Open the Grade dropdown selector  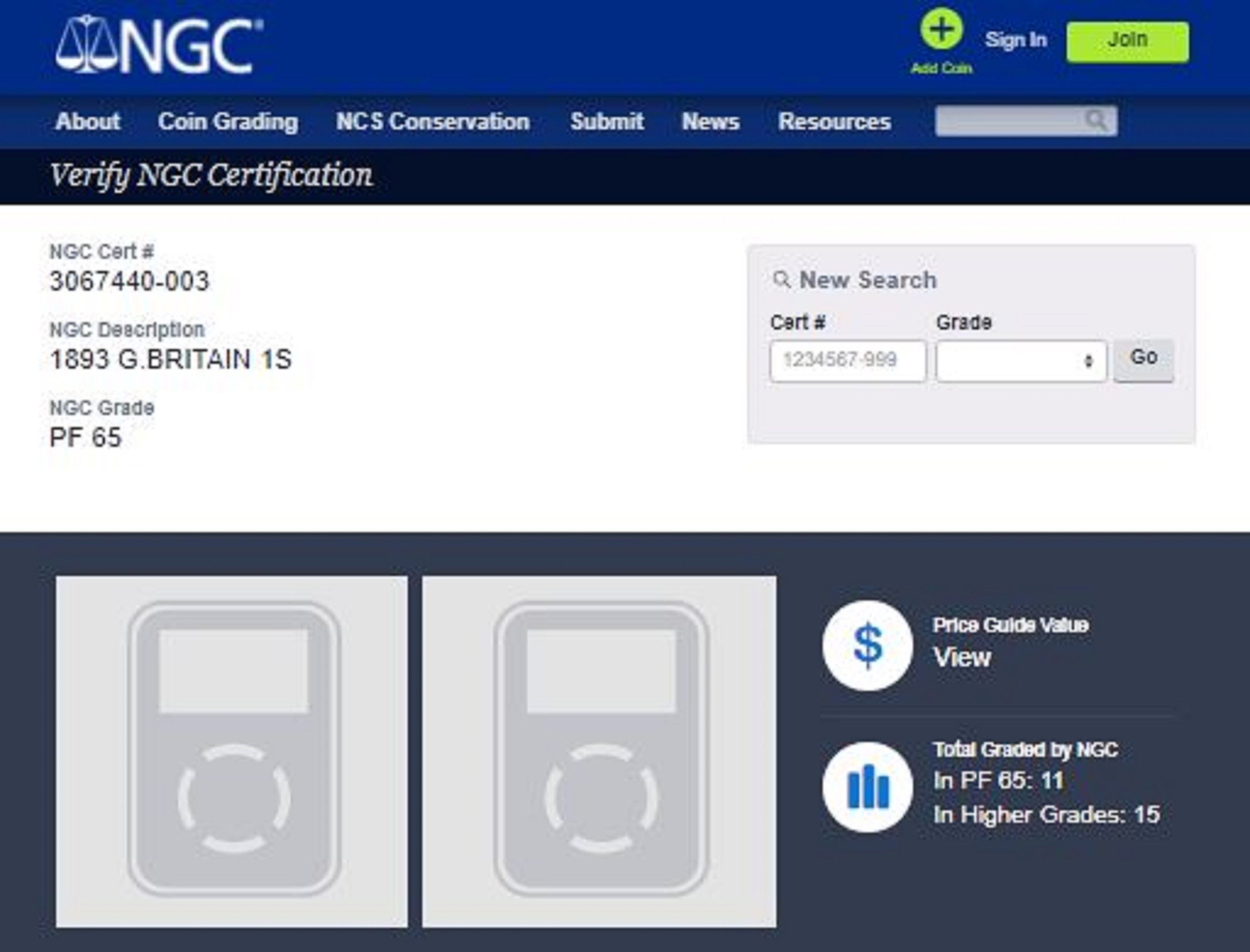1021,361
